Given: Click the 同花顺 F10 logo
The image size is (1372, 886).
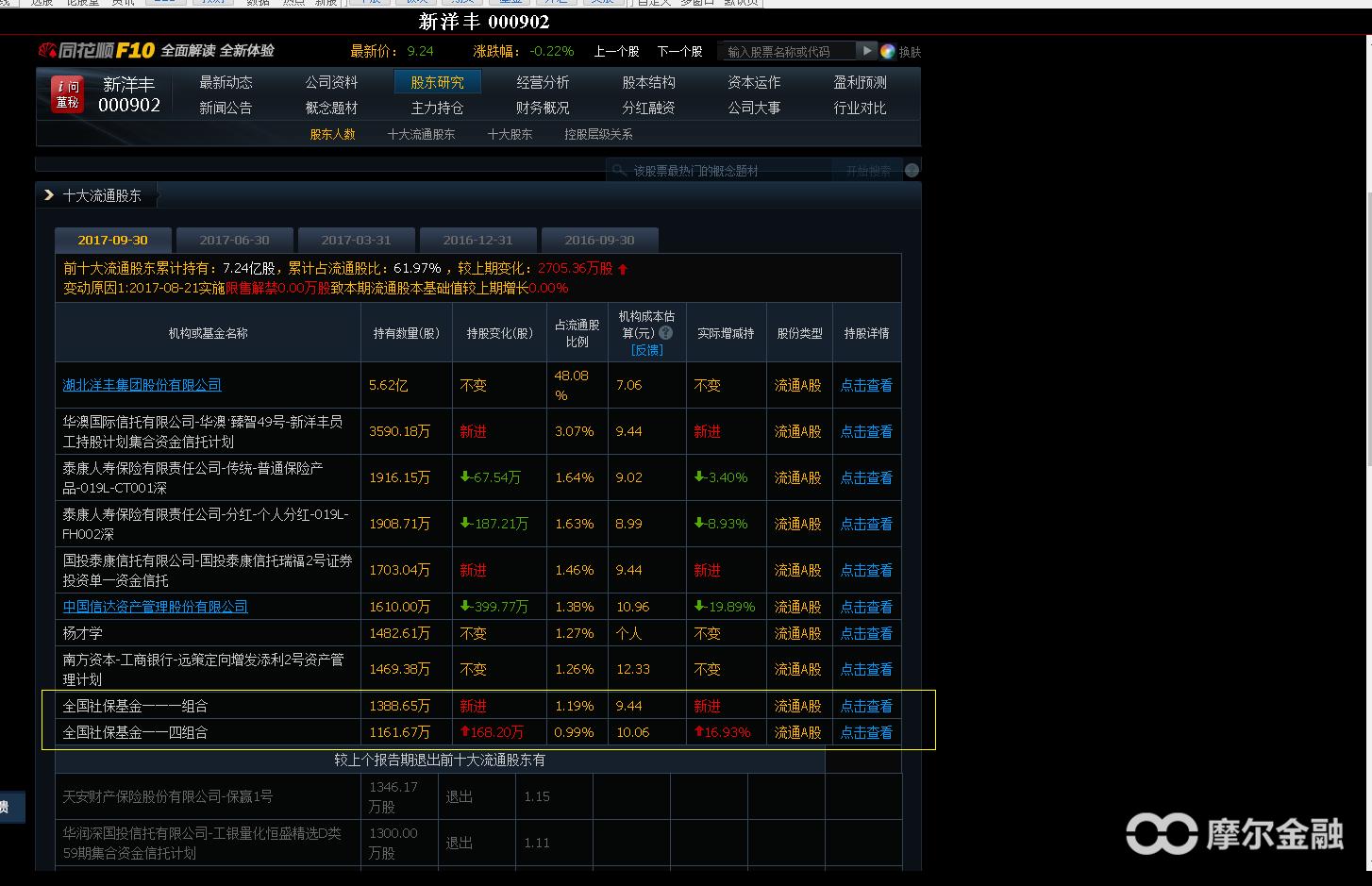Looking at the screenshot, I should pos(95,51).
